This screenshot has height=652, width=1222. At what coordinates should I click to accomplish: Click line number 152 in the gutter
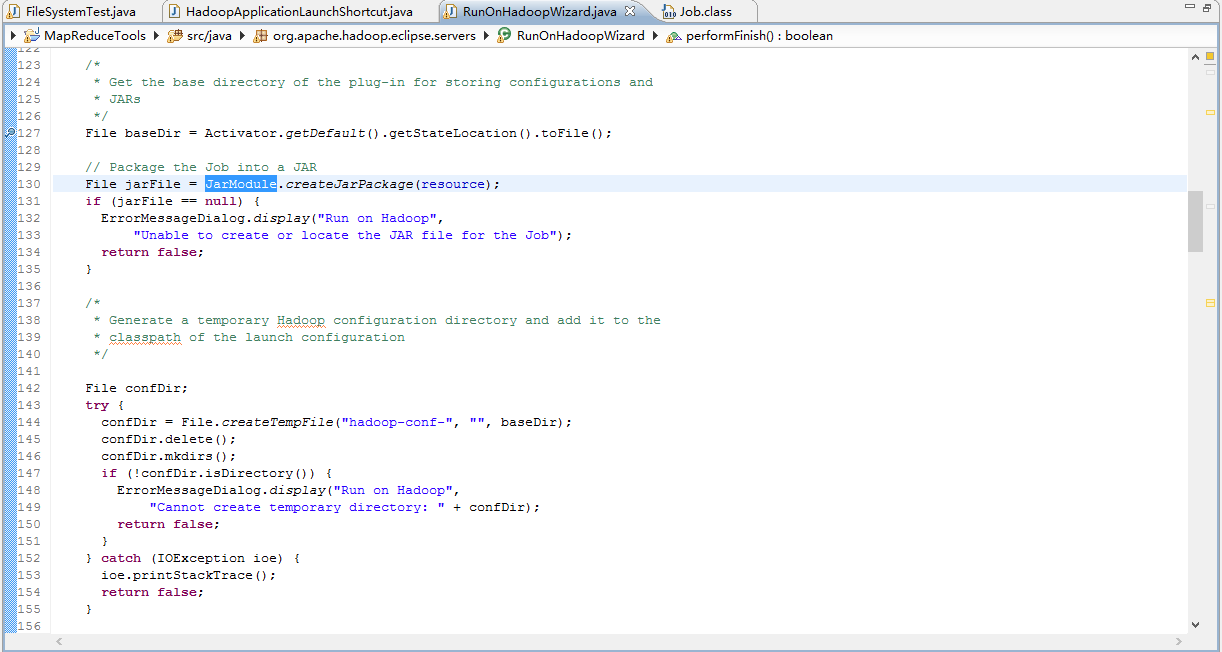[29, 558]
